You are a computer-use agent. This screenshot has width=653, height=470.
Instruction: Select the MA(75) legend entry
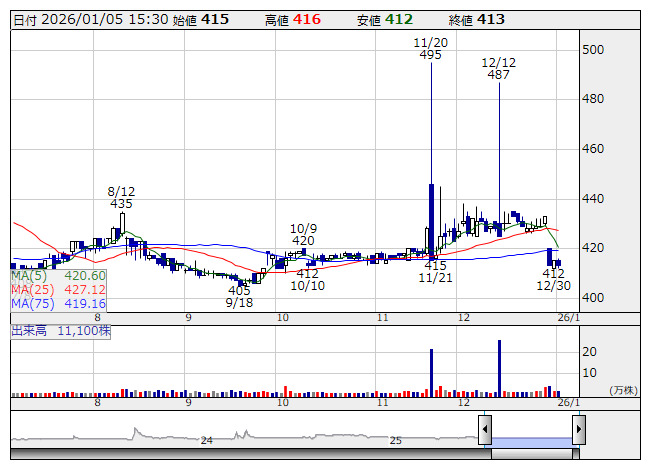point(58,304)
